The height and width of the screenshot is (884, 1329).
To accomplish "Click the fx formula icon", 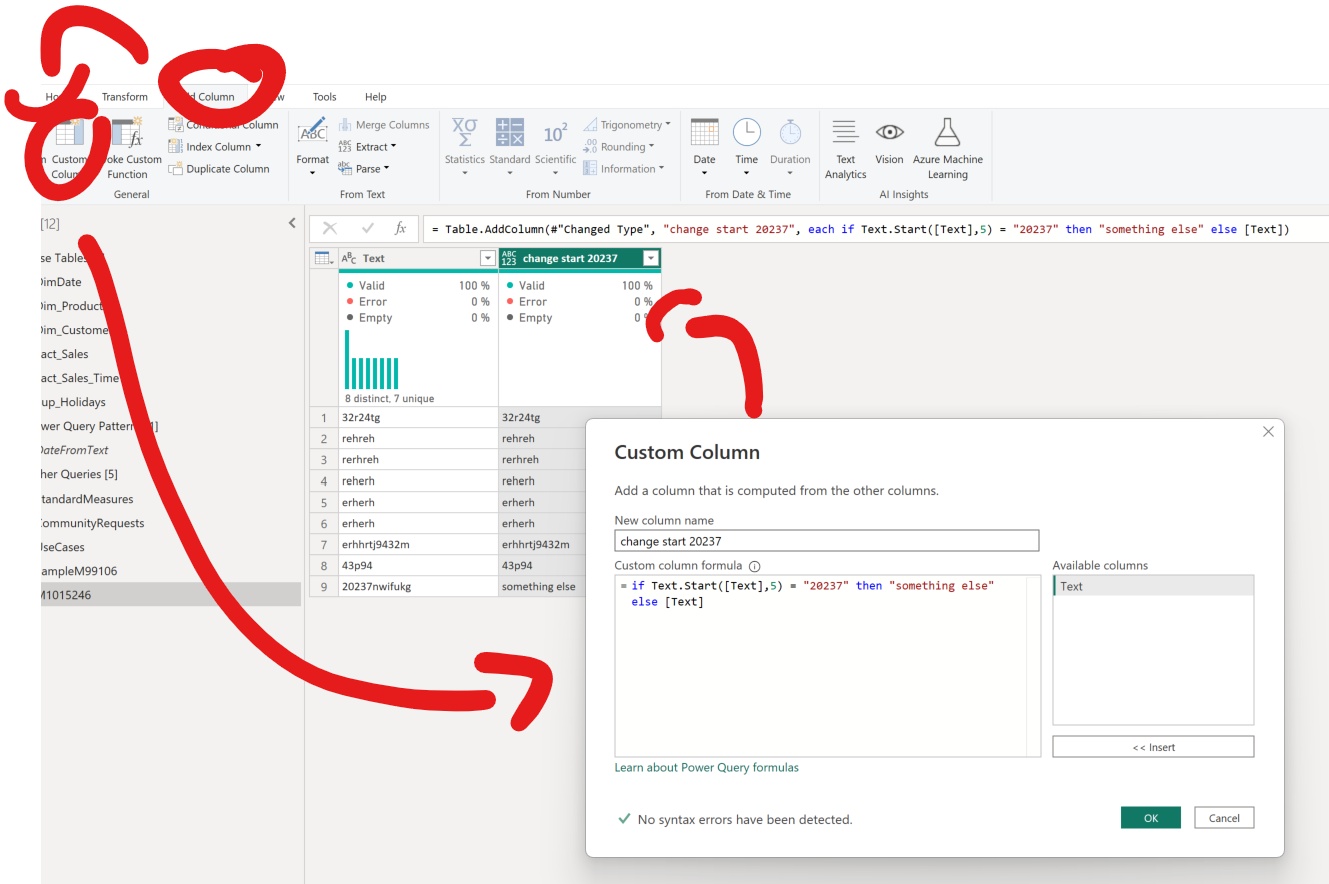I will pyautogui.click(x=400, y=229).
